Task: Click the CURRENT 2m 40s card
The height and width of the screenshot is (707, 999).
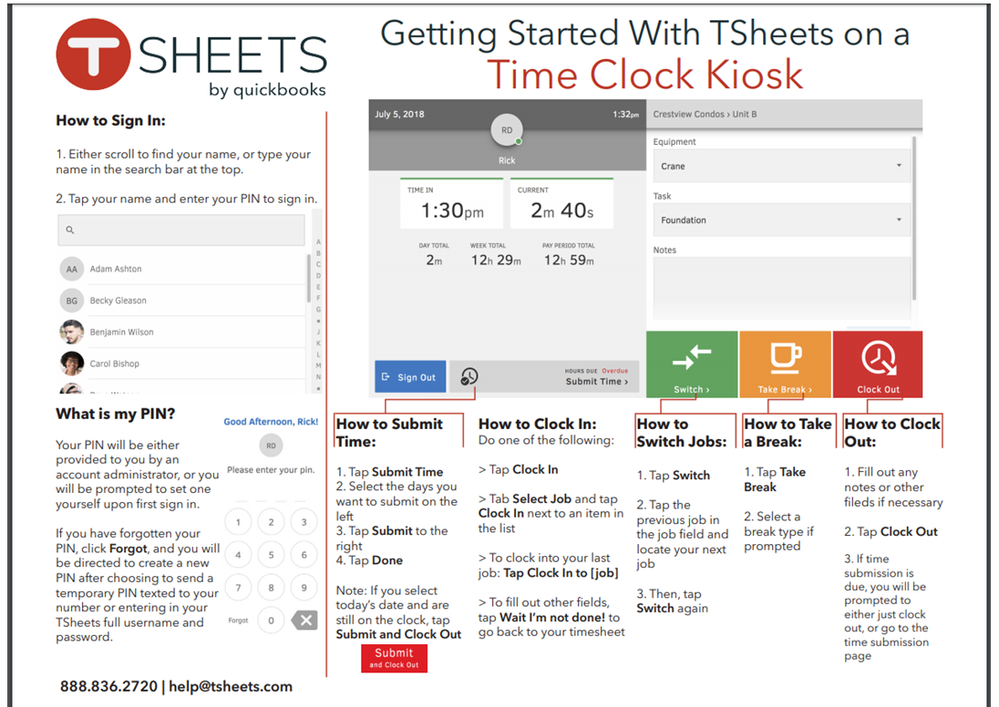Action: pos(562,203)
